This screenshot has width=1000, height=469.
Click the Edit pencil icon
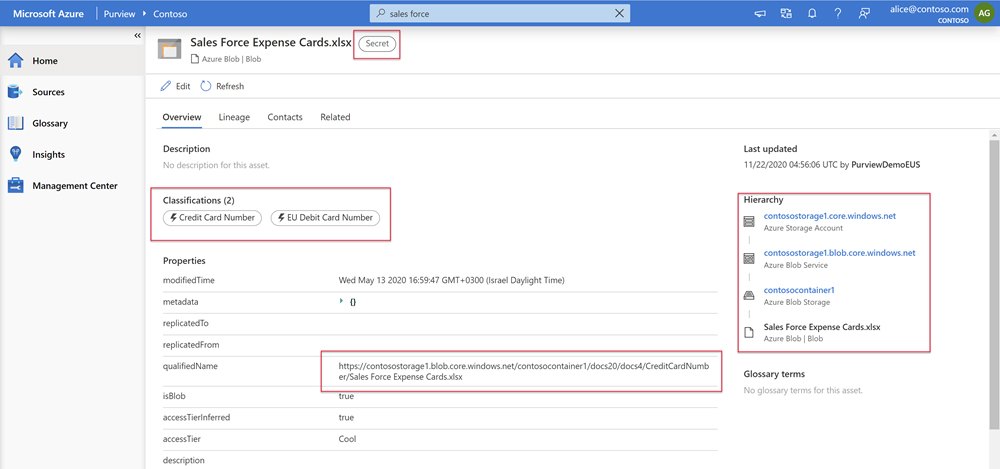(x=166, y=86)
